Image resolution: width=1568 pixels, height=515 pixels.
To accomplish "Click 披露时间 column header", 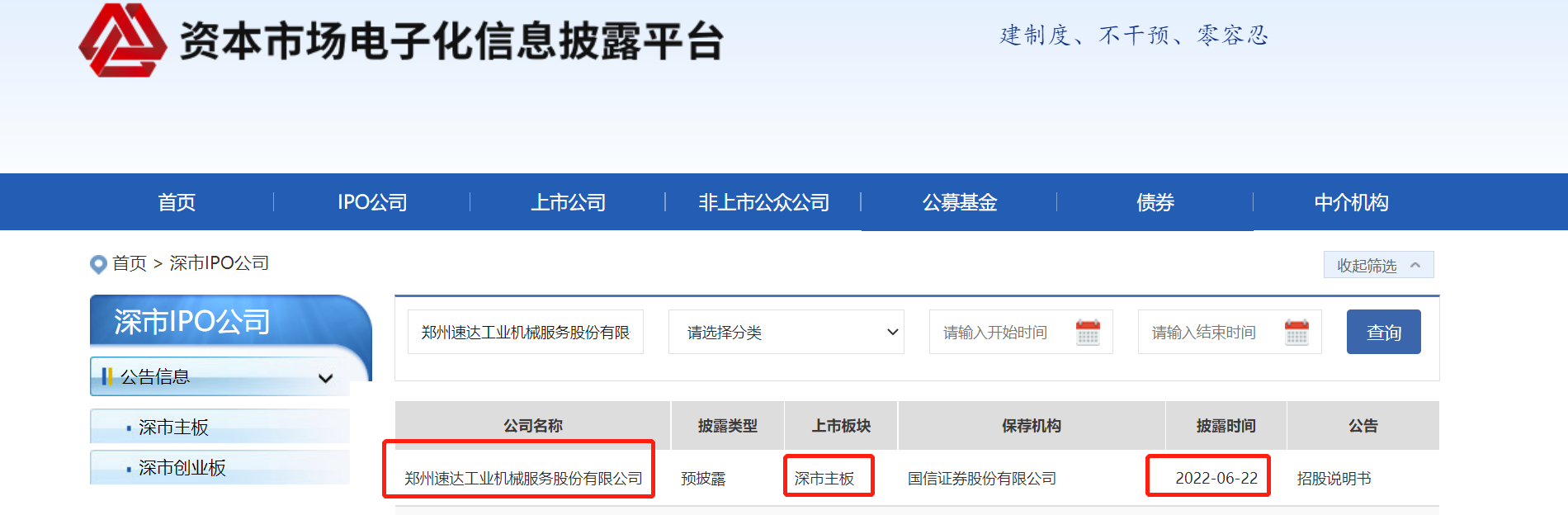I will (x=1226, y=426).
